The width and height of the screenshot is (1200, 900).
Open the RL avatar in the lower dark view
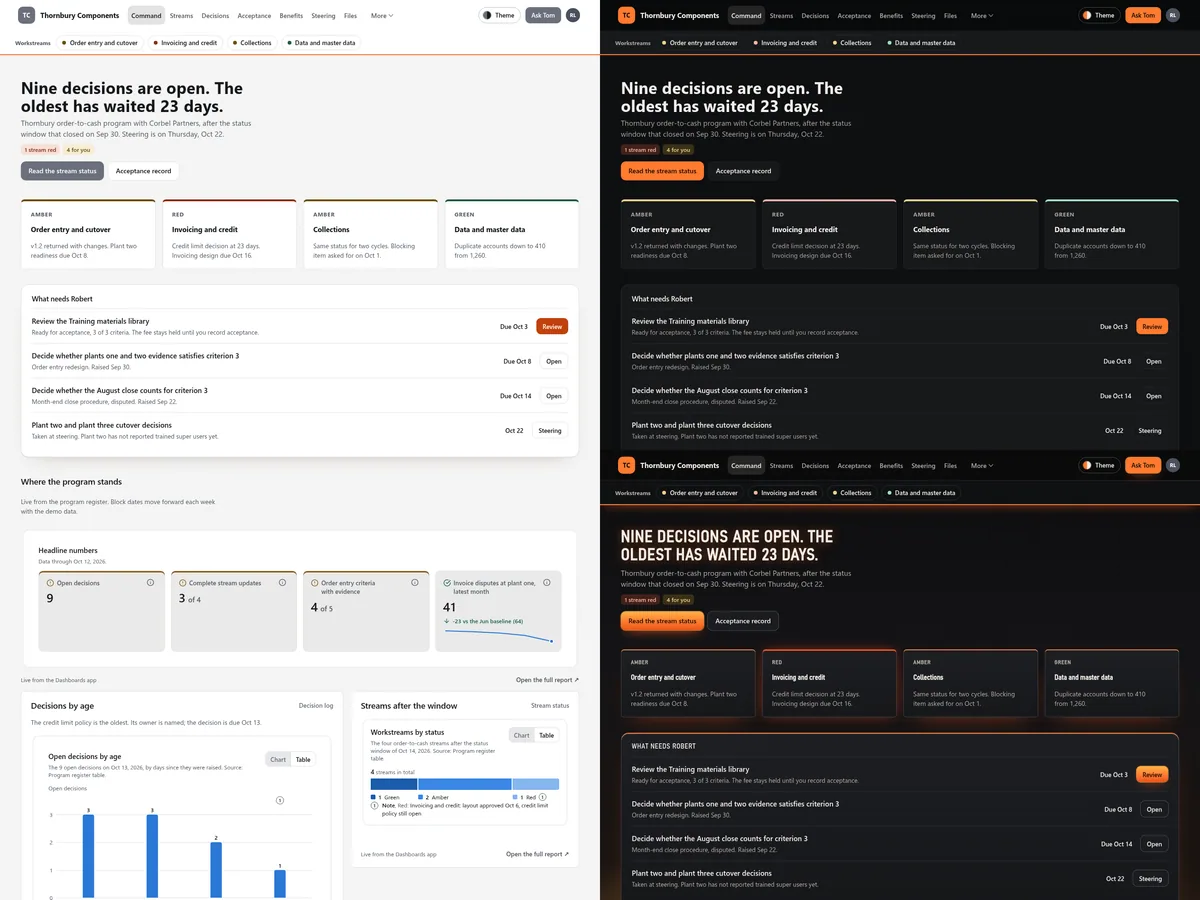click(1173, 465)
